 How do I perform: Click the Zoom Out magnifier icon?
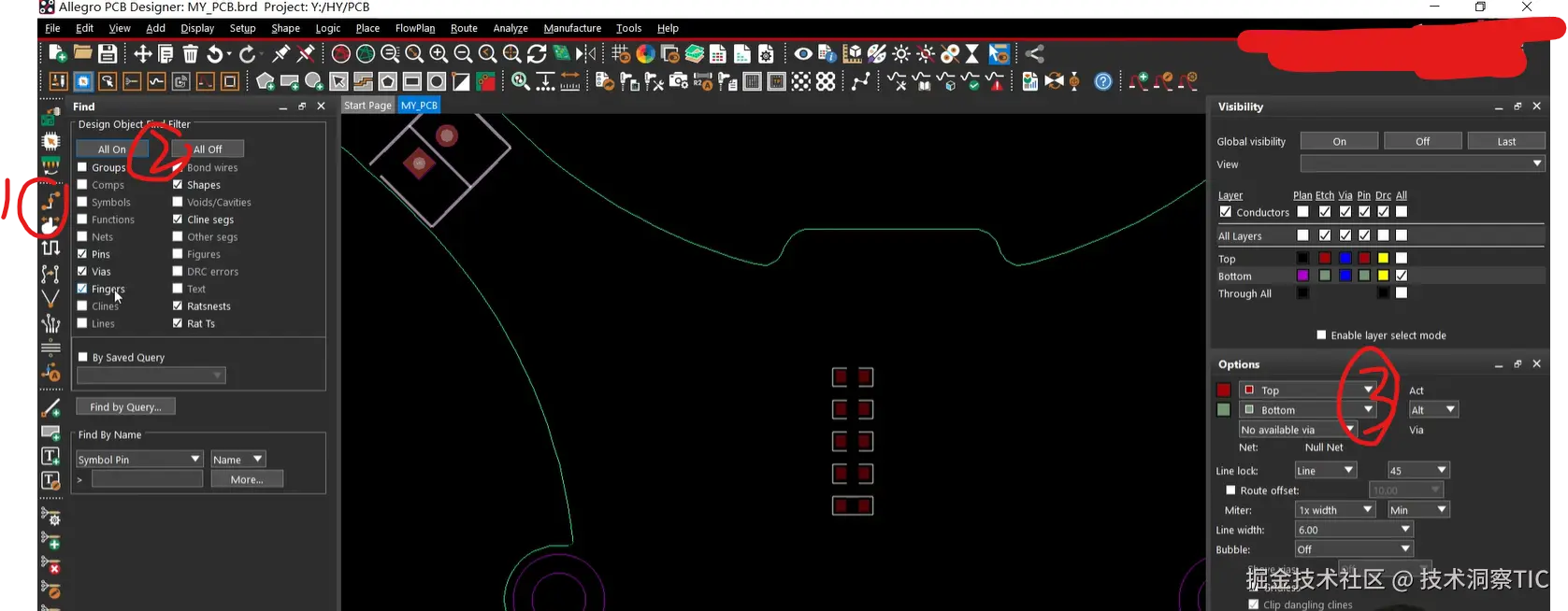[x=463, y=54]
